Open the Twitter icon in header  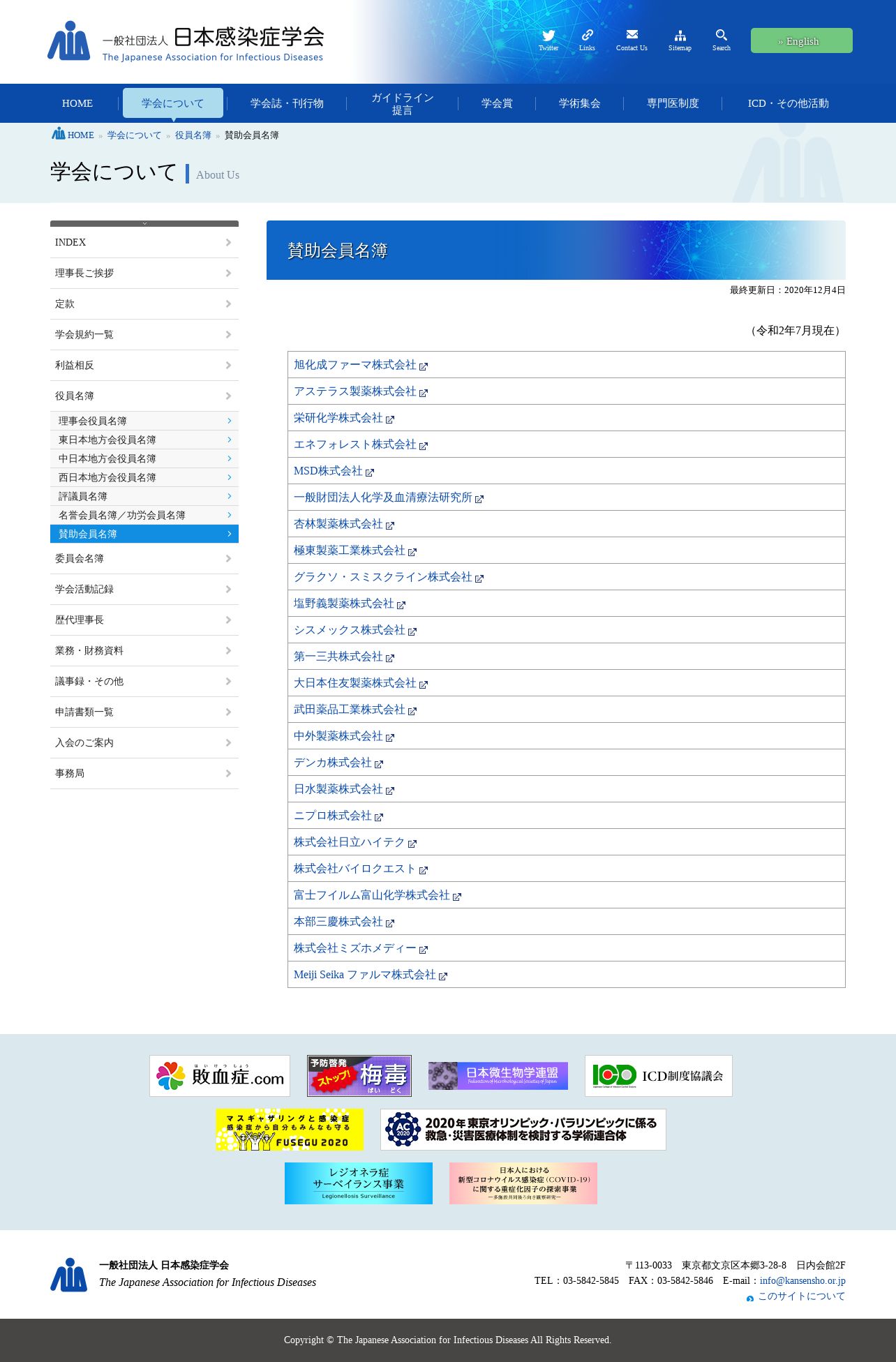[548, 36]
